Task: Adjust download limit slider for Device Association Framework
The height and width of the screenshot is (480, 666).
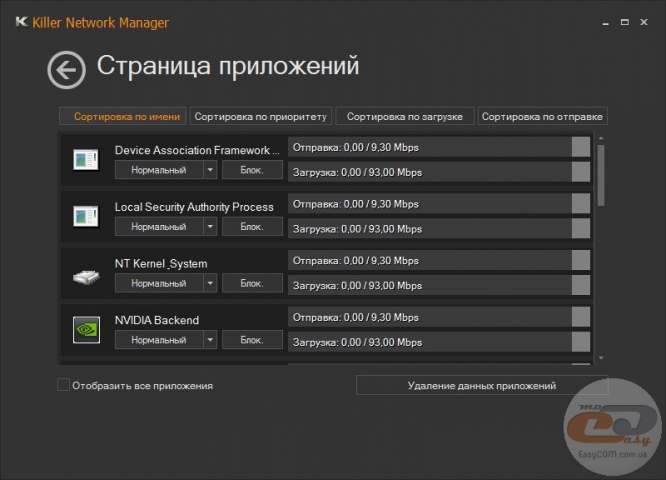Action: click(x=581, y=172)
